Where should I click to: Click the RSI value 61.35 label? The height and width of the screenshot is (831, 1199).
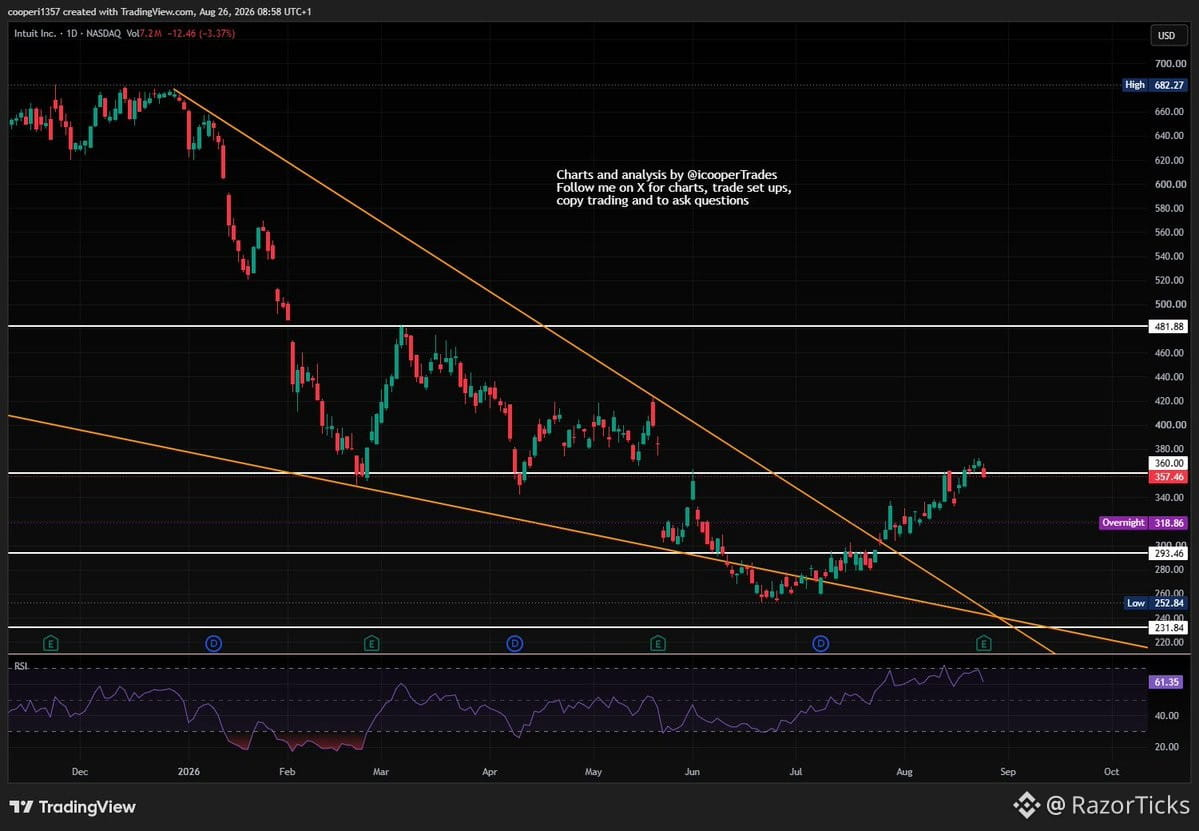click(x=1167, y=682)
